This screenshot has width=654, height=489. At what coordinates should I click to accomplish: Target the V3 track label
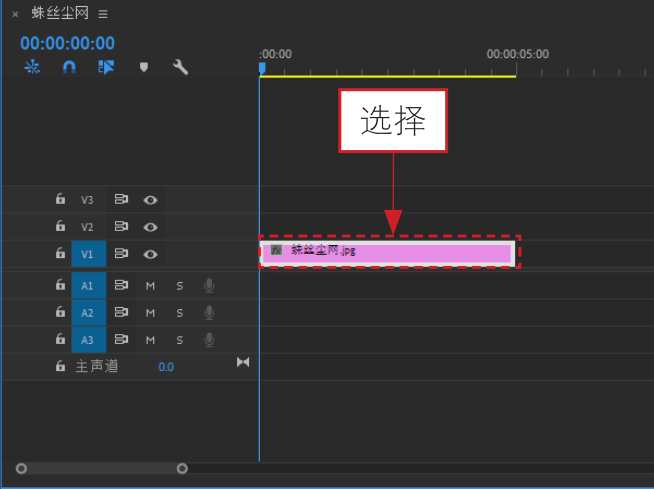click(87, 200)
